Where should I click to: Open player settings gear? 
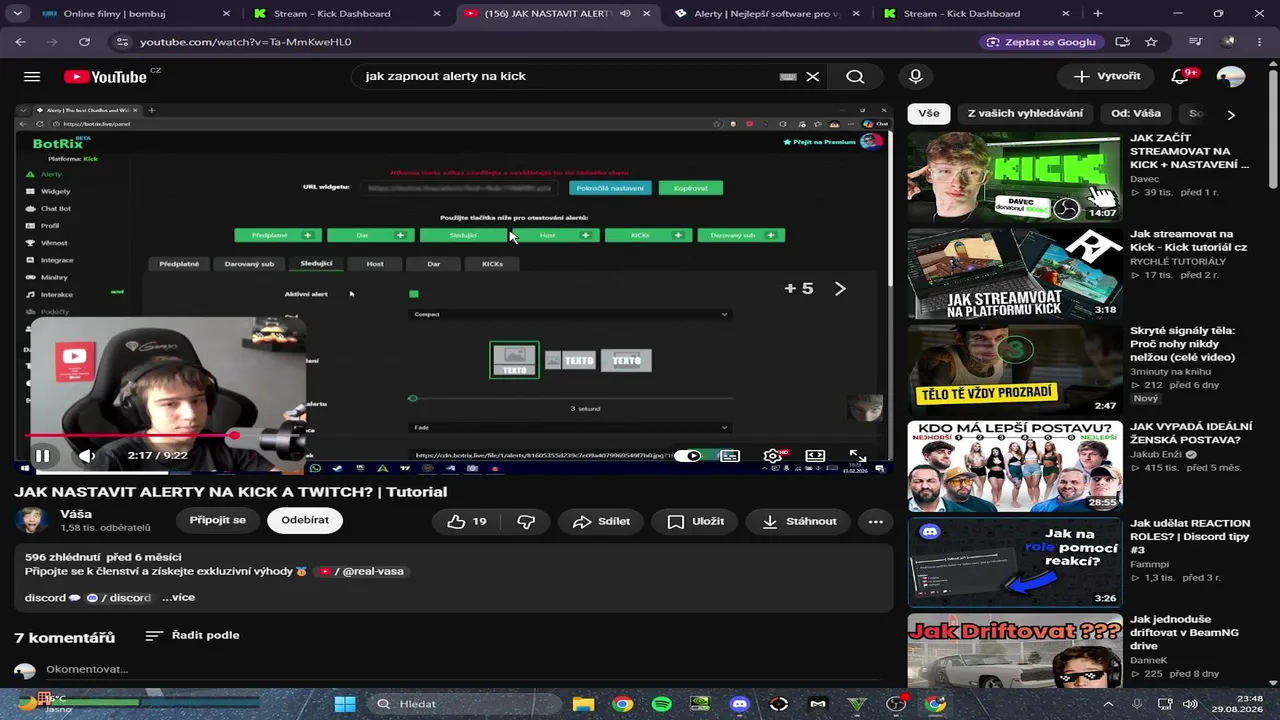[x=773, y=456]
